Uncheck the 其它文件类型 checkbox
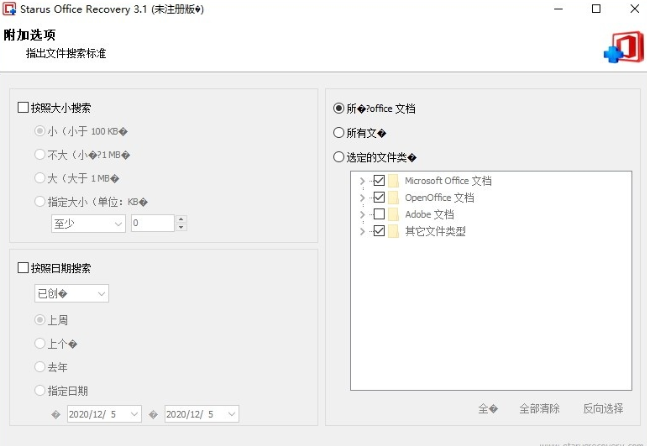Image resolution: width=647 pixels, height=446 pixels. pos(379,231)
